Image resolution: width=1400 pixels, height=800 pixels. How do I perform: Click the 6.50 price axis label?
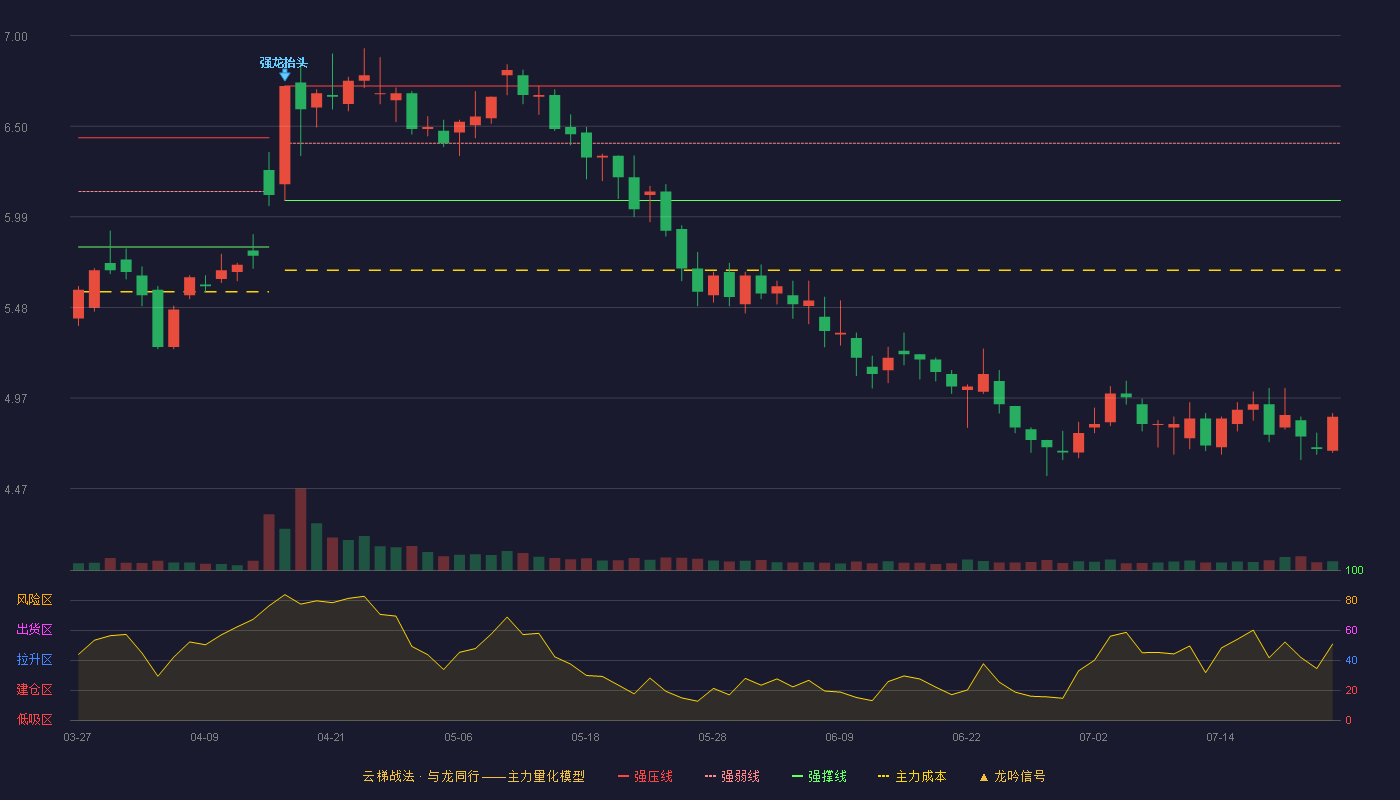tap(16, 128)
